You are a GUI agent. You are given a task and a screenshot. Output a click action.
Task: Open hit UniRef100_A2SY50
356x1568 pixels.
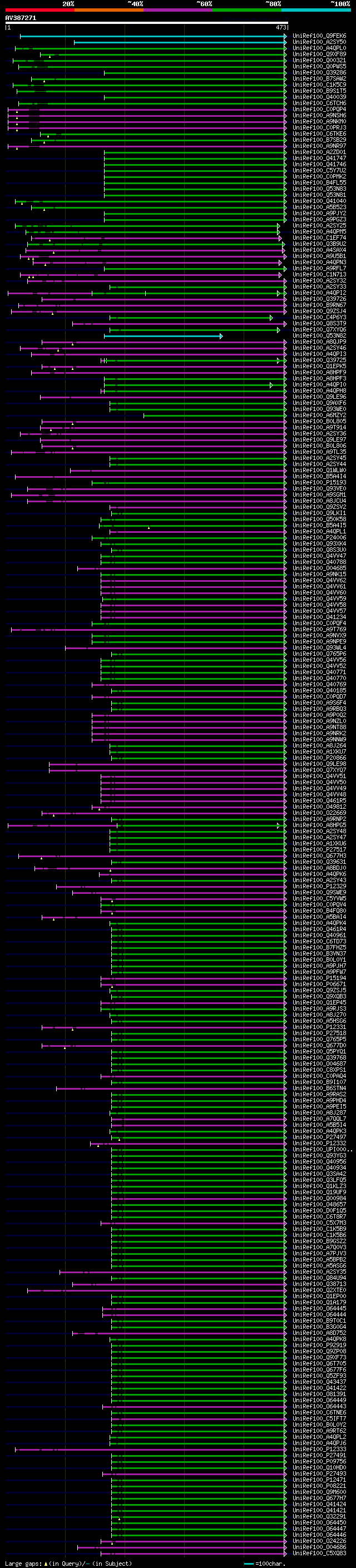[x=319, y=42]
